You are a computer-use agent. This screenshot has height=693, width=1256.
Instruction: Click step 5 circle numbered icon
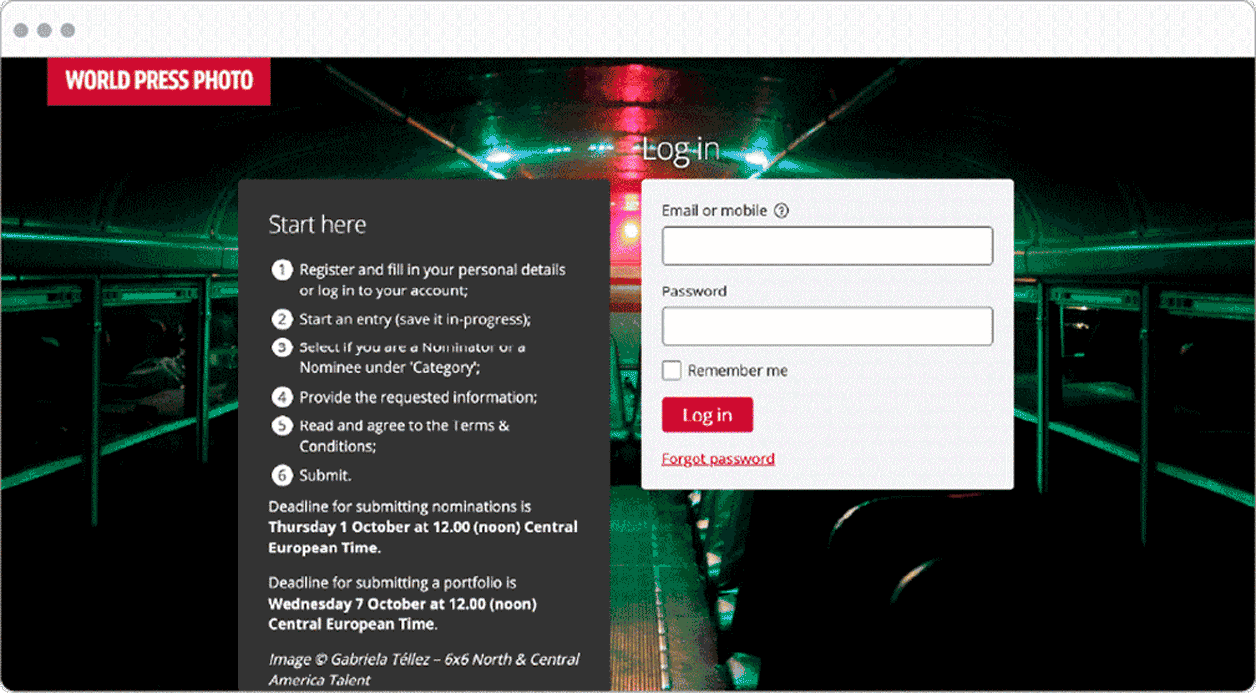pos(281,425)
